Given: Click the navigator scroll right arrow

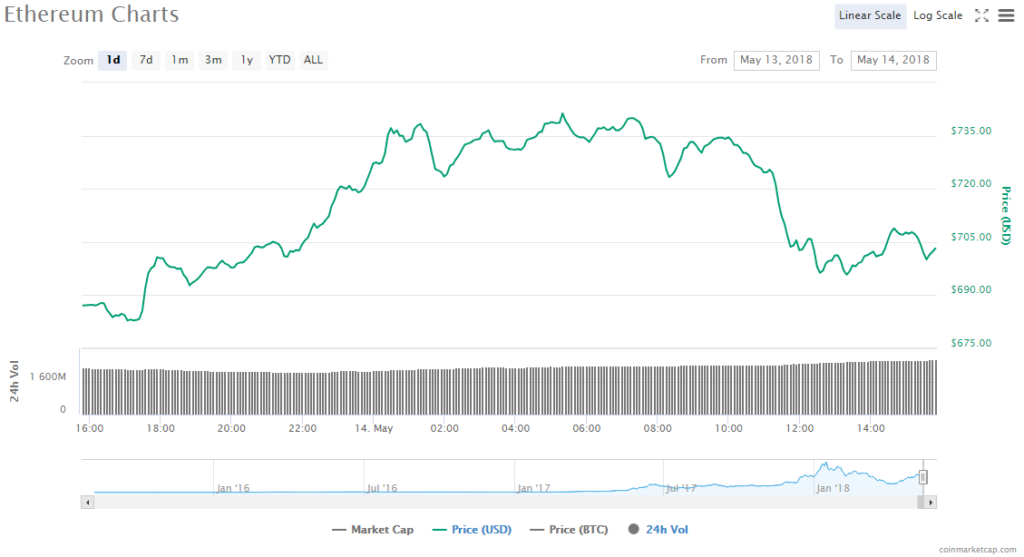Looking at the screenshot, I should (x=931, y=502).
